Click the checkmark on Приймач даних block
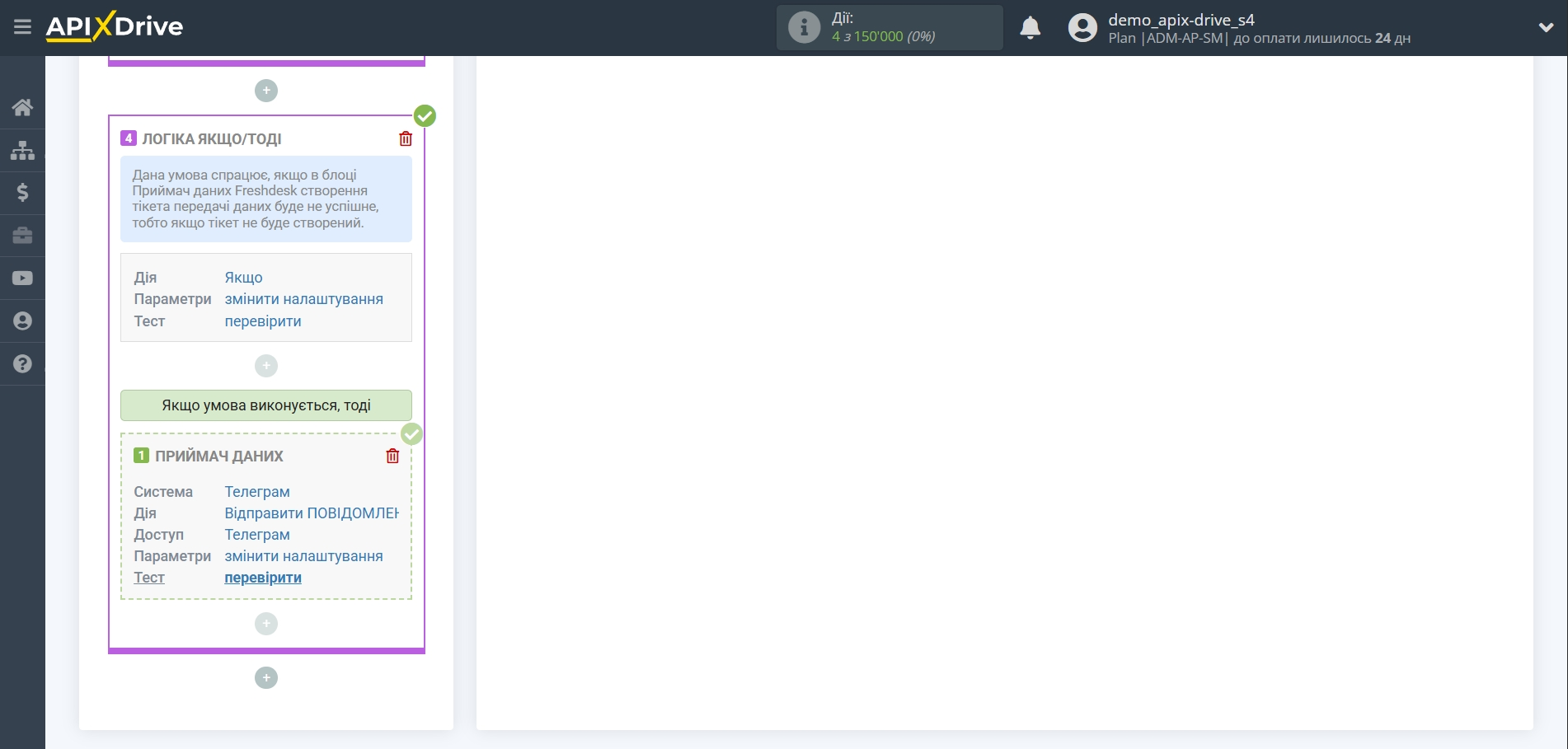 (411, 434)
